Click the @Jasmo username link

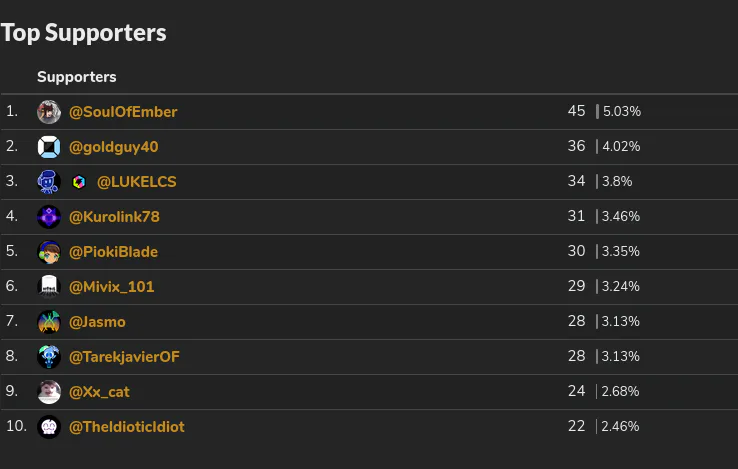coord(97,322)
